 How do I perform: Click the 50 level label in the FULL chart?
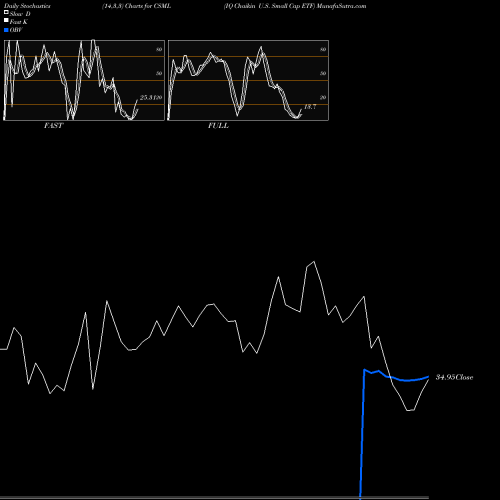pos(323,73)
